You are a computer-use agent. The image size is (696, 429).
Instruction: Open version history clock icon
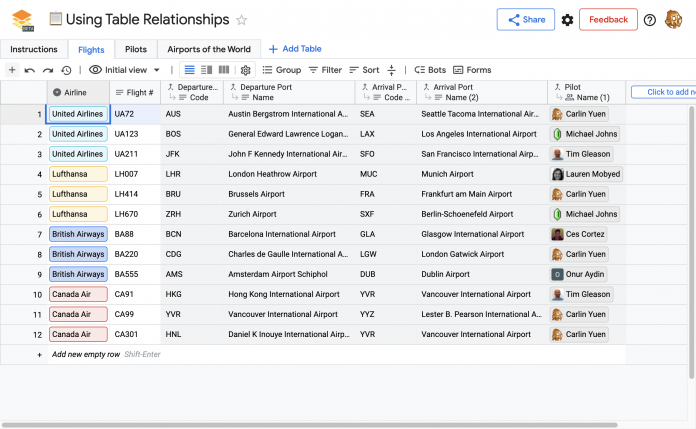[66, 70]
